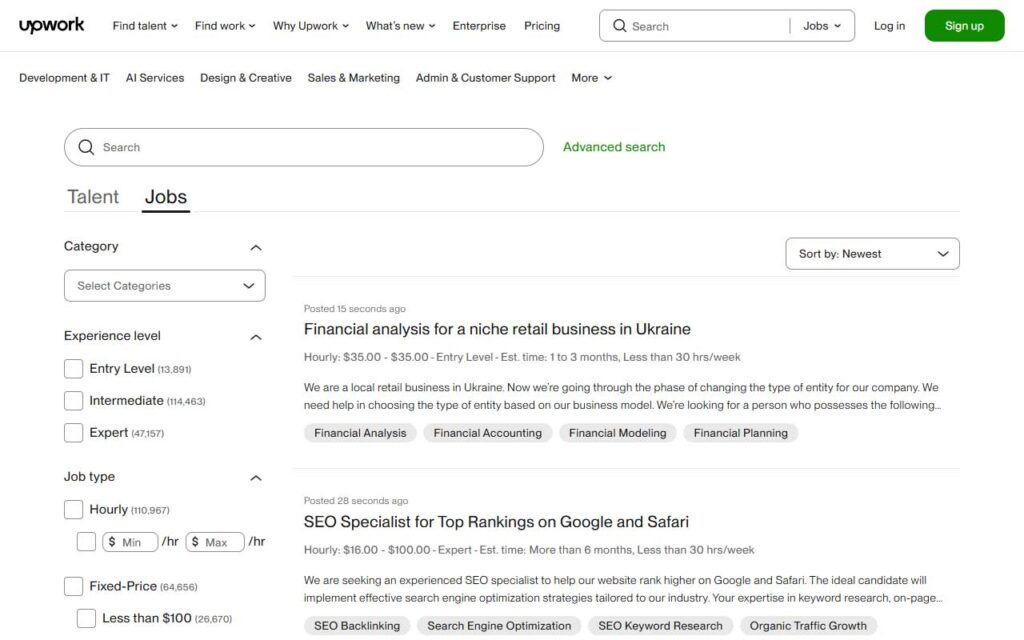Open the SEO Specialist job posting

pyautogui.click(x=496, y=522)
